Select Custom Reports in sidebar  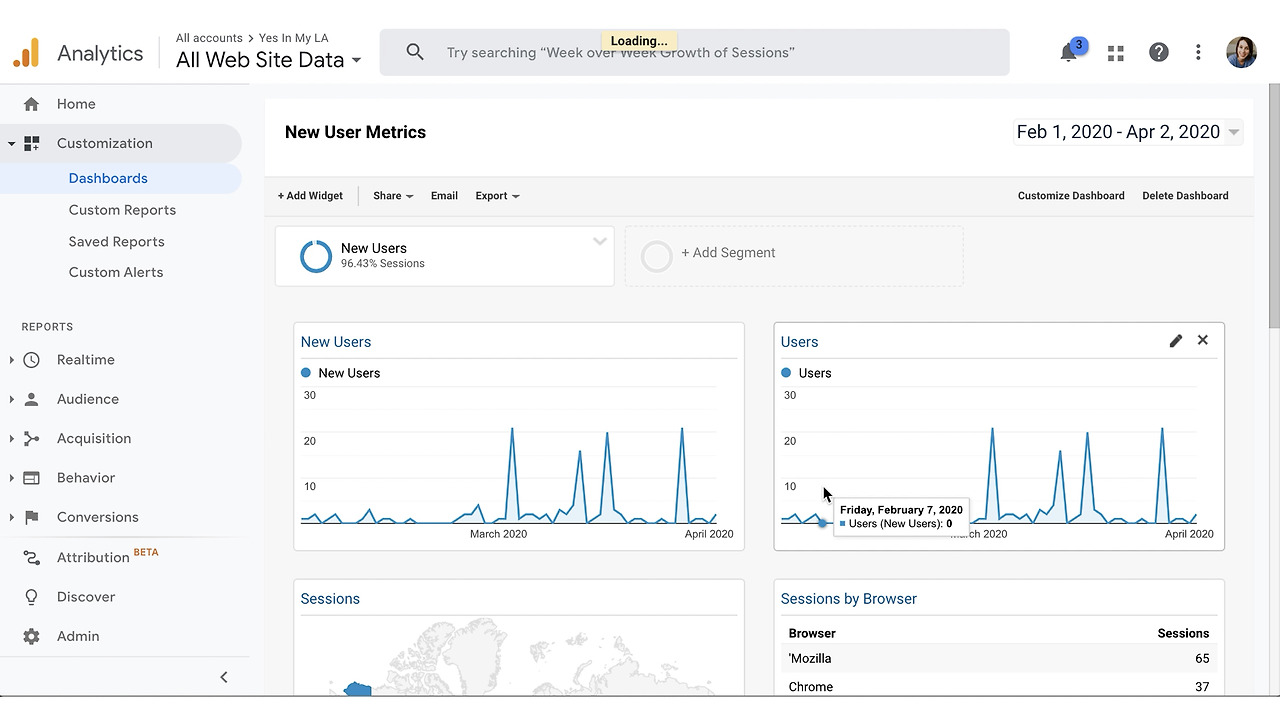[x=122, y=210]
